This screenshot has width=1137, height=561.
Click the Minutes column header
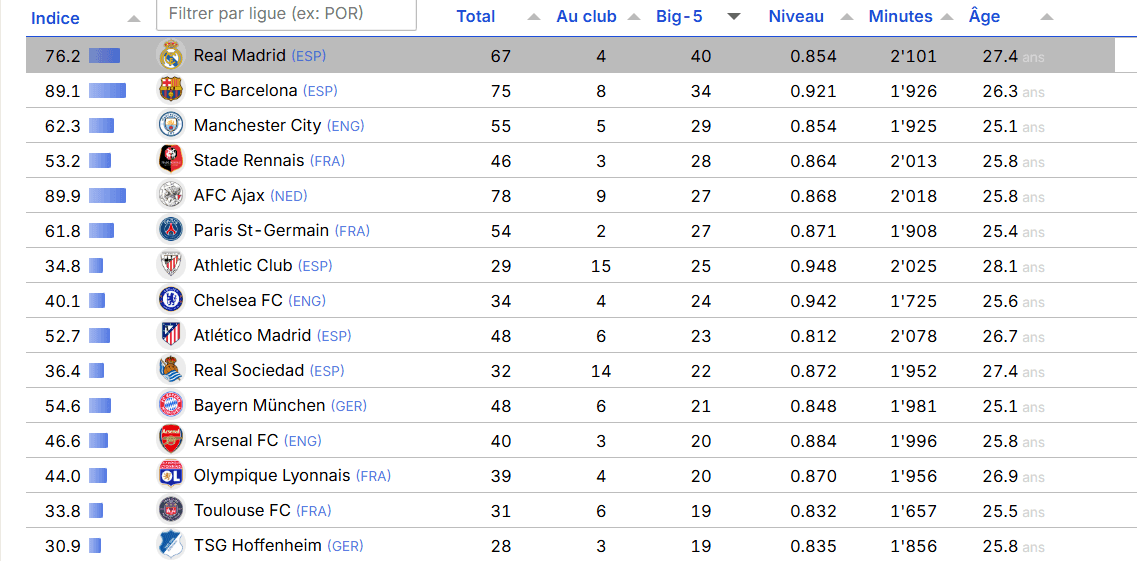click(x=901, y=17)
